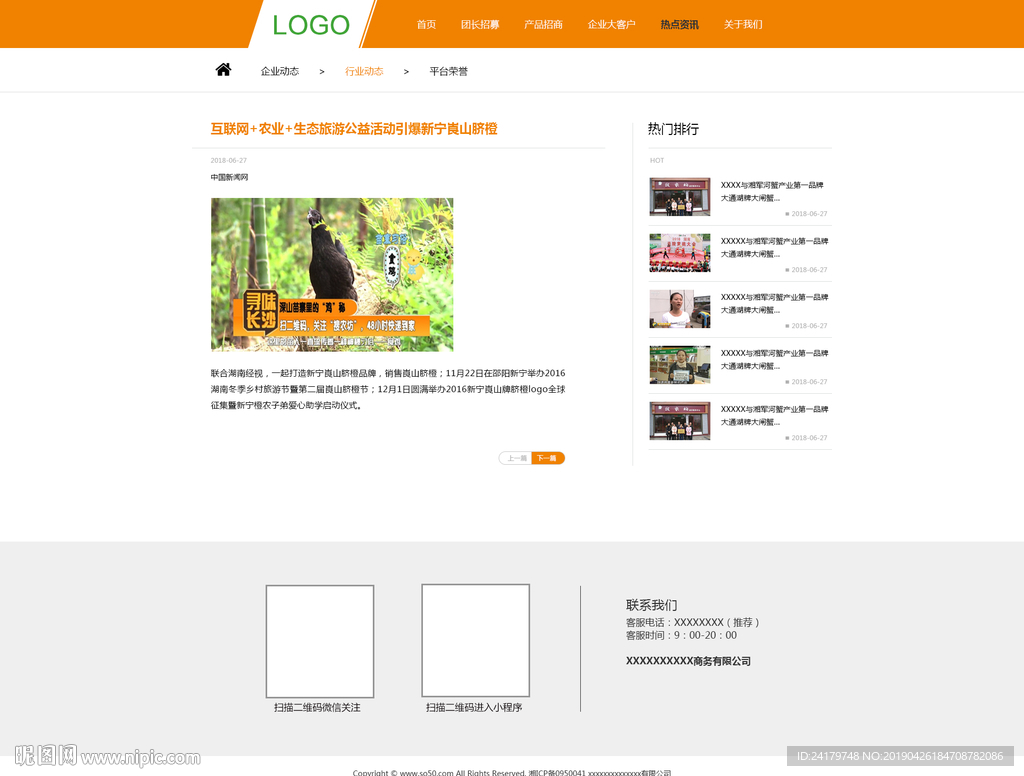
Task: Open the 热点资讯 navigation item
Action: click(x=679, y=24)
